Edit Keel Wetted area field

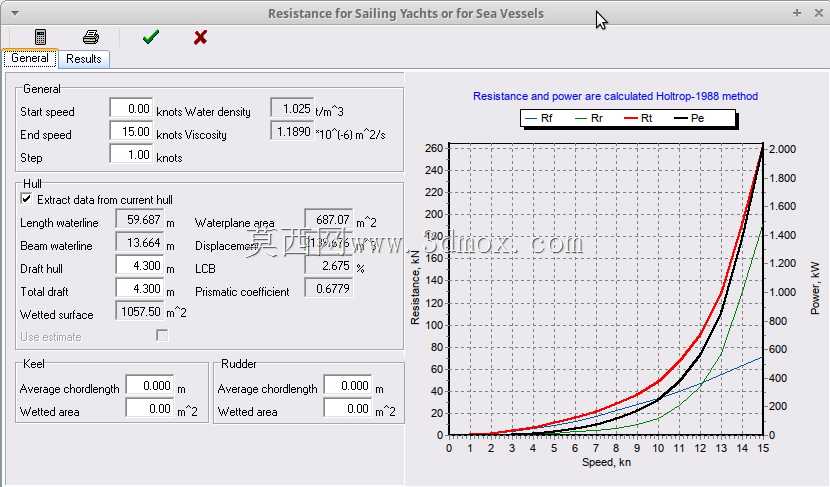point(150,409)
